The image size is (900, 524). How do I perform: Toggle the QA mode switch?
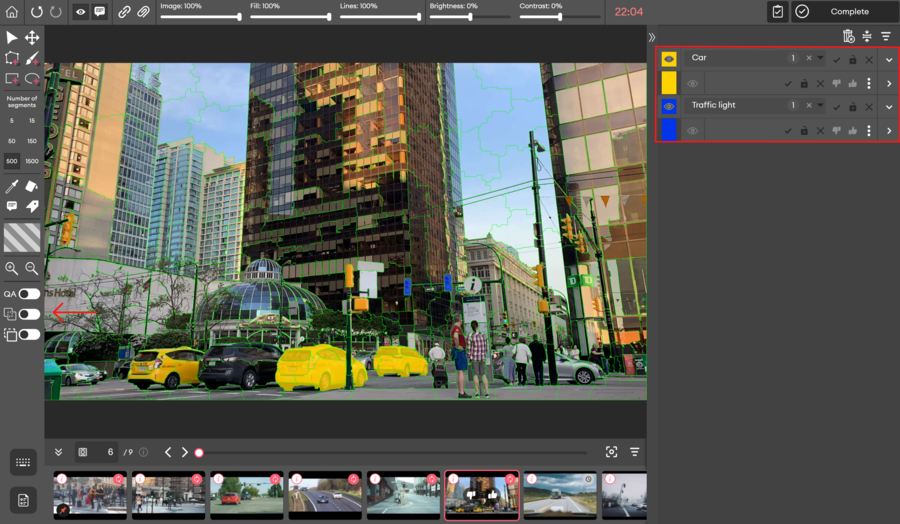pos(29,294)
